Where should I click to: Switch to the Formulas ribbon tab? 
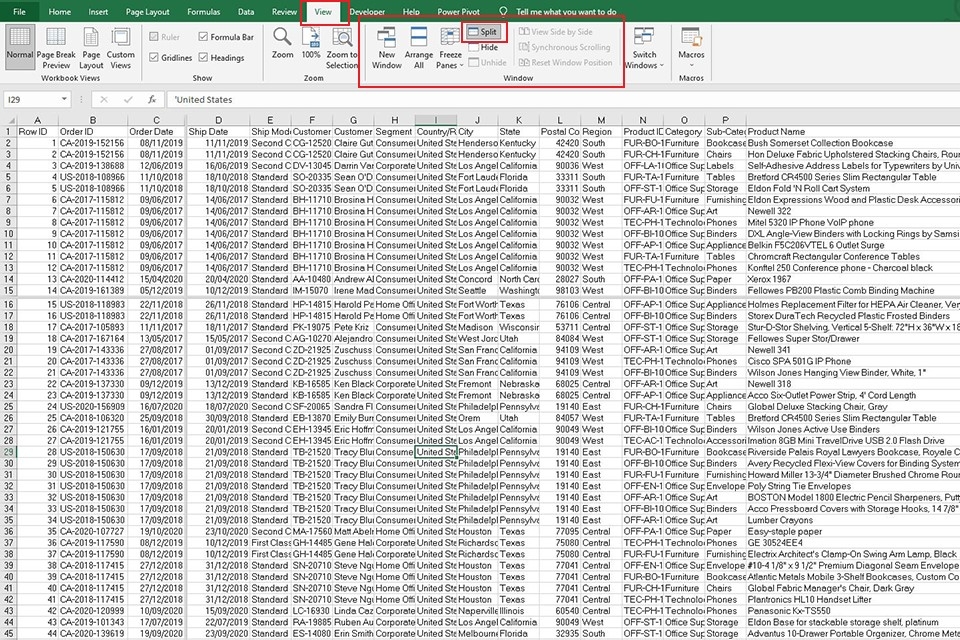[x=203, y=12]
